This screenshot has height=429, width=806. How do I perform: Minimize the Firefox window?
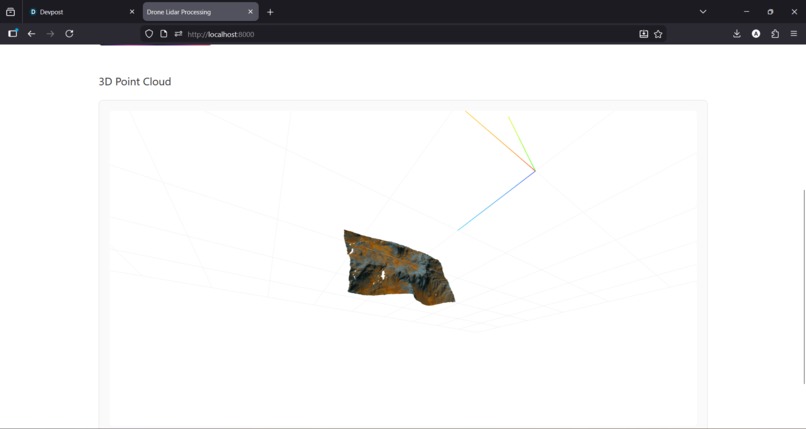[x=746, y=12]
